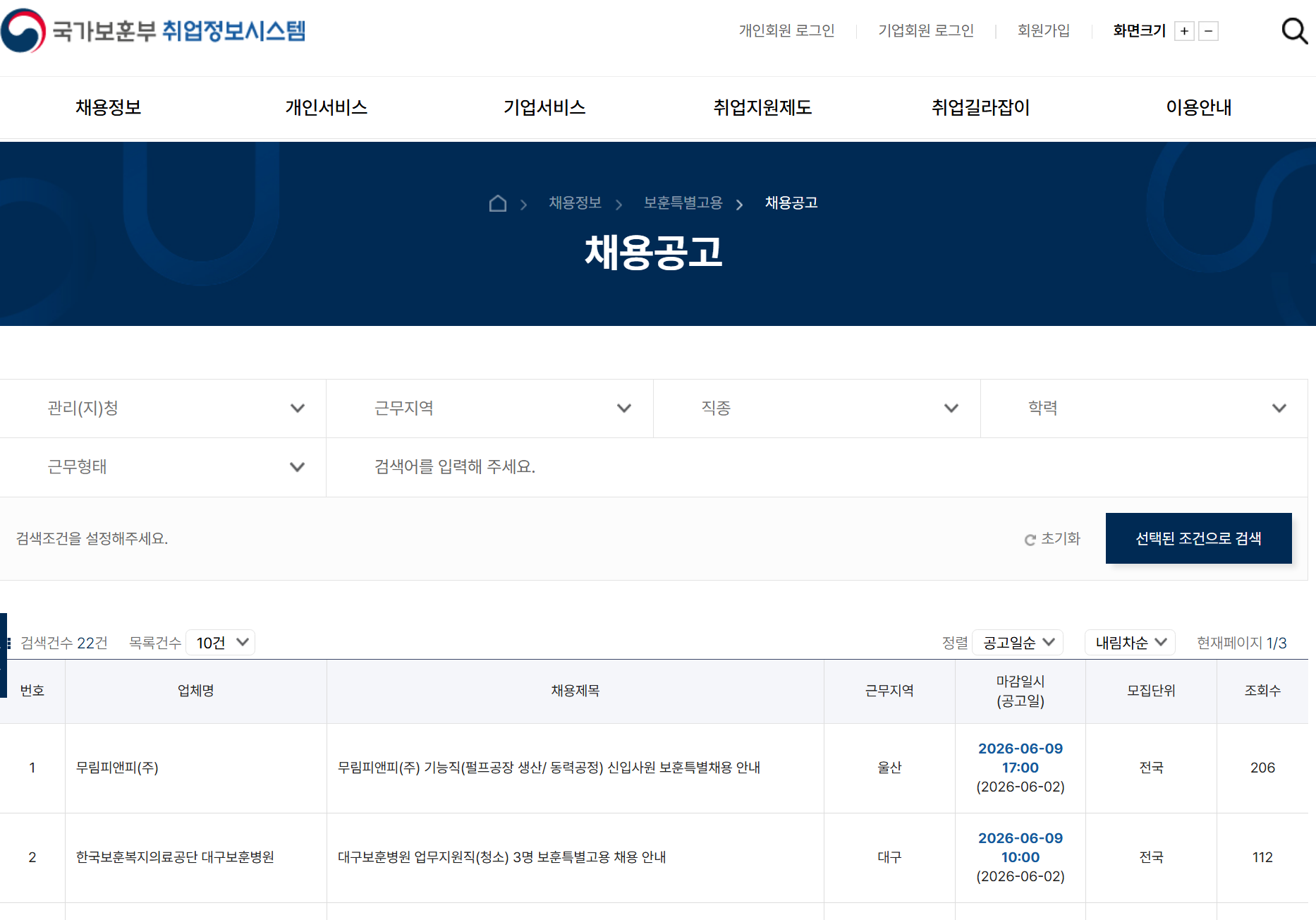Screen dimensions: 1316x920
Task: Open the 근무형태 dropdown
Action: (x=163, y=467)
